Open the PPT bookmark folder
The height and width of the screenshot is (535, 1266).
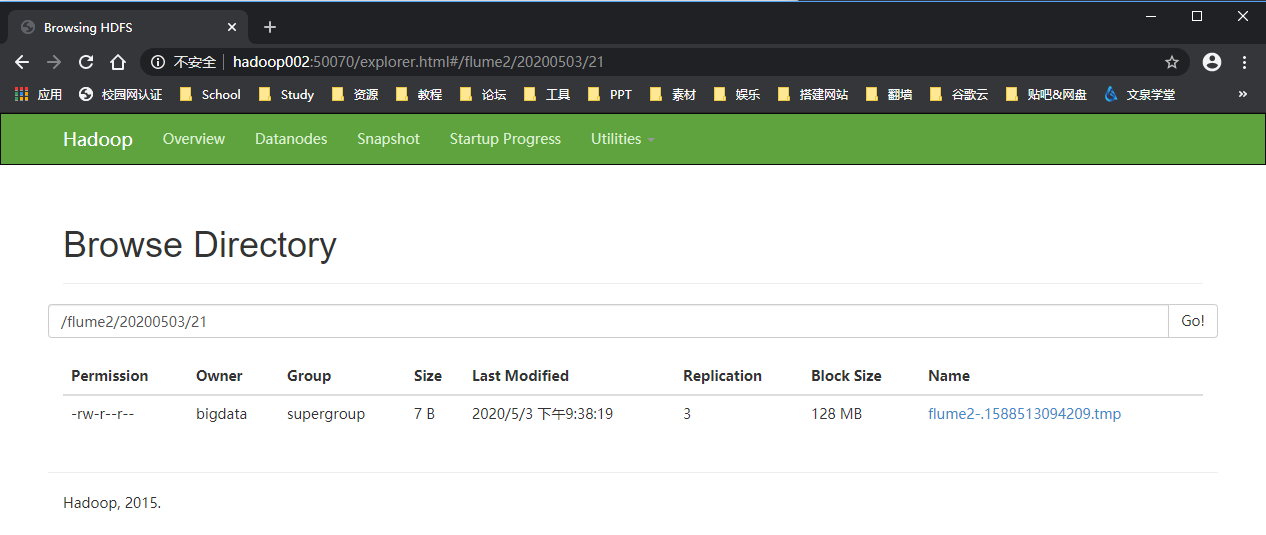(610, 94)
